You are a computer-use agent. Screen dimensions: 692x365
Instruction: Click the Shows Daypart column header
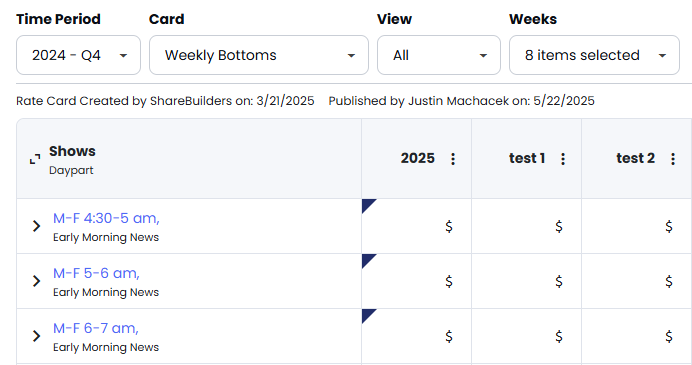click(x=189, y=159)
